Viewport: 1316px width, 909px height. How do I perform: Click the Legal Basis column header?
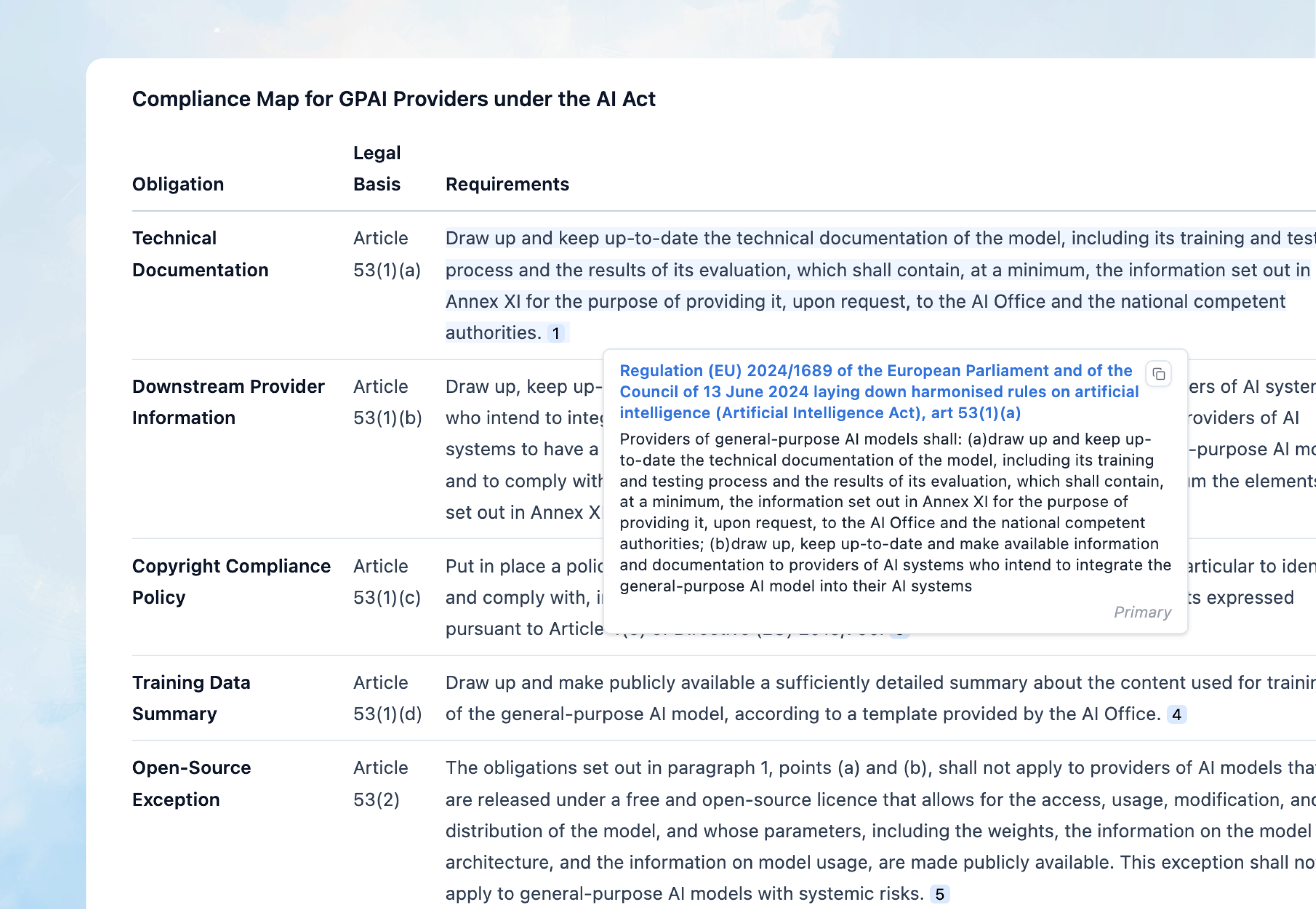tap(376, 169)
